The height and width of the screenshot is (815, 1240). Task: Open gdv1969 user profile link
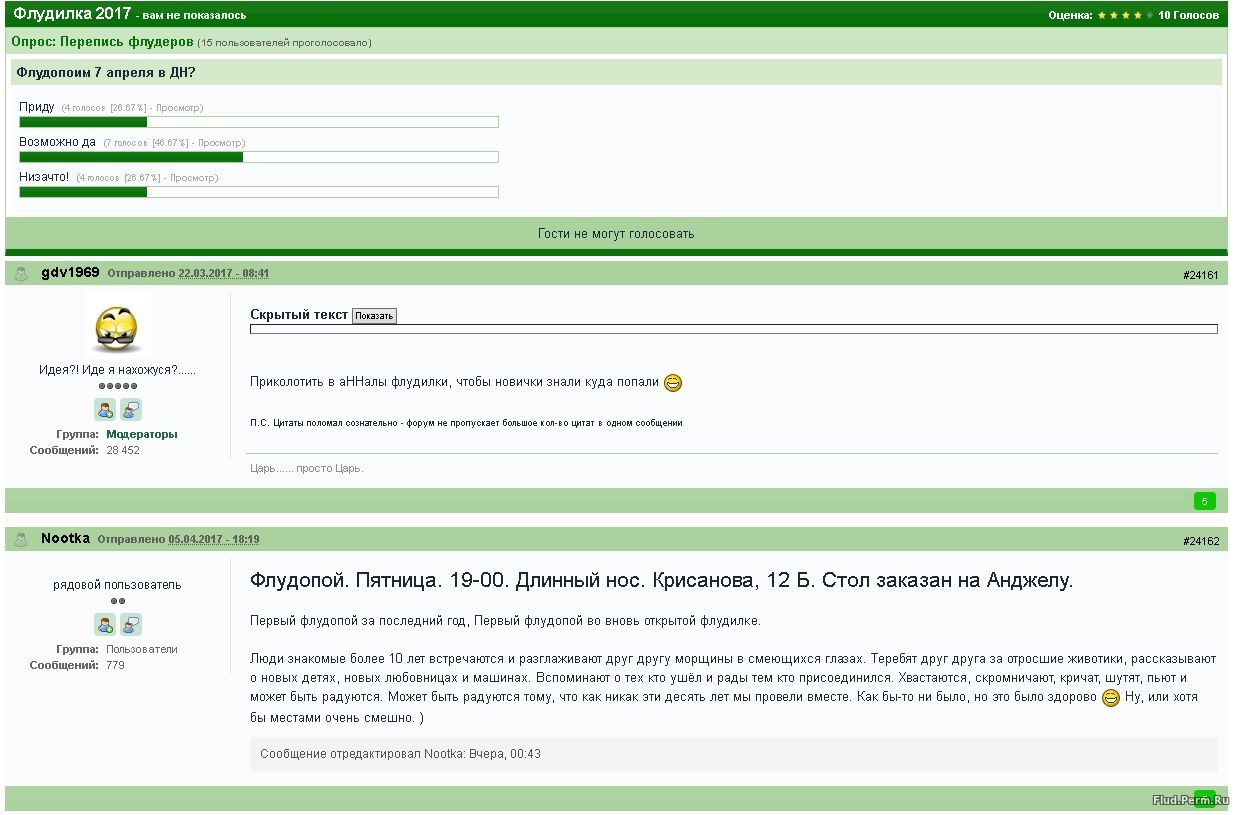click(70, 273)
